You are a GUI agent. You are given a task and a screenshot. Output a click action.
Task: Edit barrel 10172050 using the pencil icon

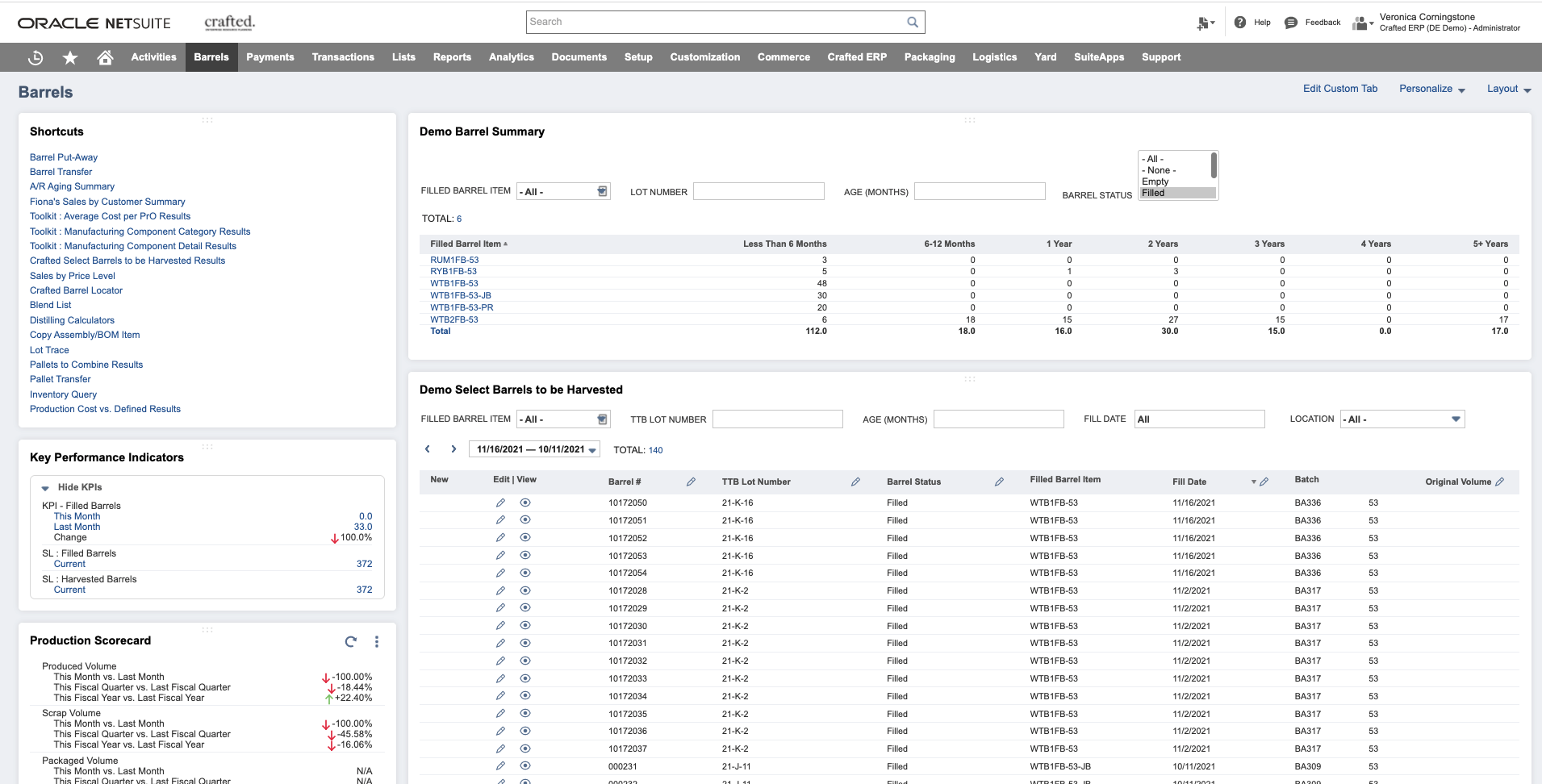point(501,502)
